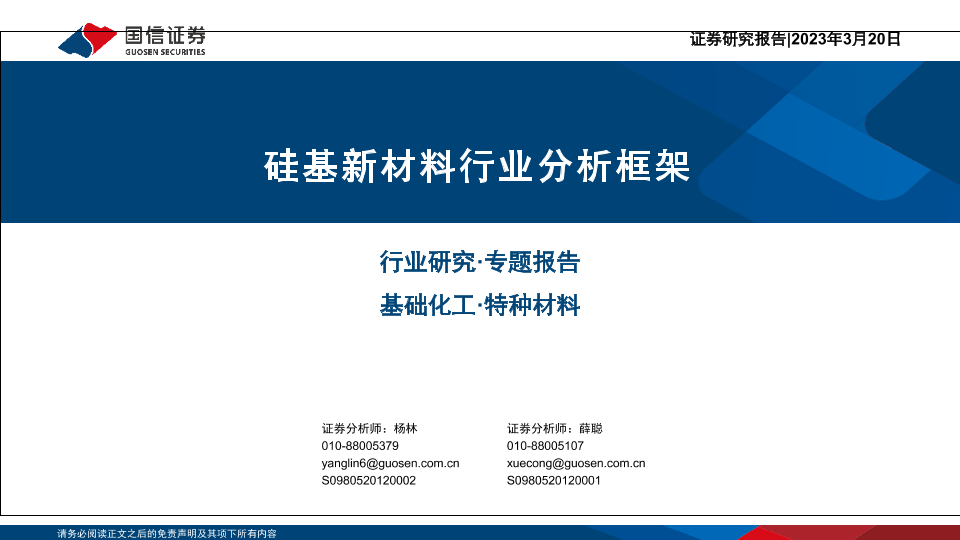
Task: Click phone number 010-88005379
Action: coord(360,446)
